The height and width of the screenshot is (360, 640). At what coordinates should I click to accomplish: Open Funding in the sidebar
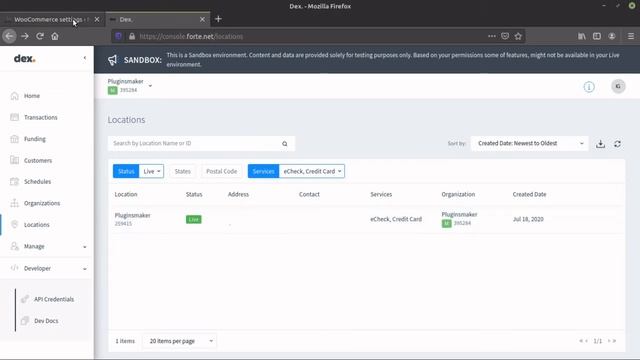coord(35,139)
